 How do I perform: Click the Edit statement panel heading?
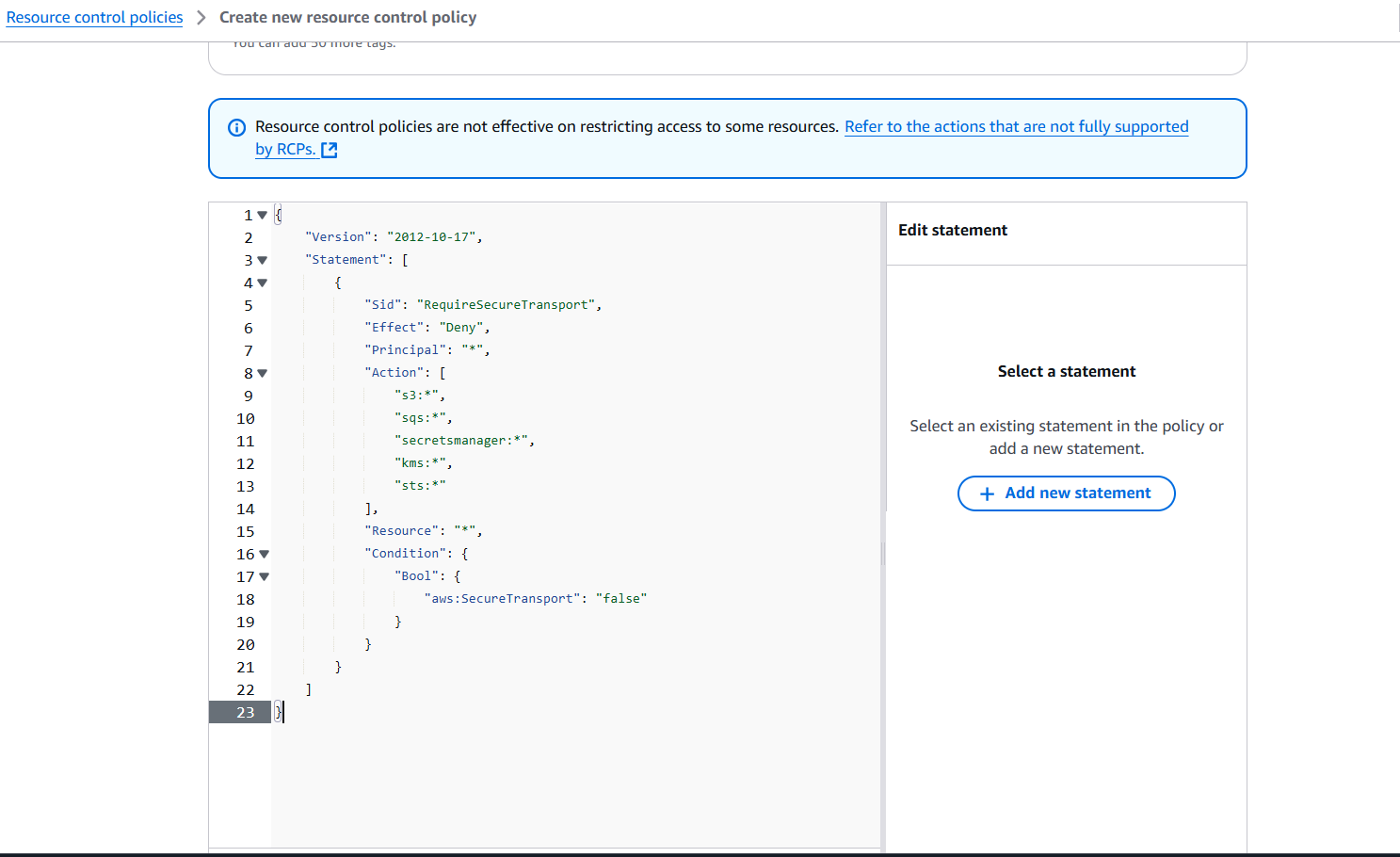(953, 231)
